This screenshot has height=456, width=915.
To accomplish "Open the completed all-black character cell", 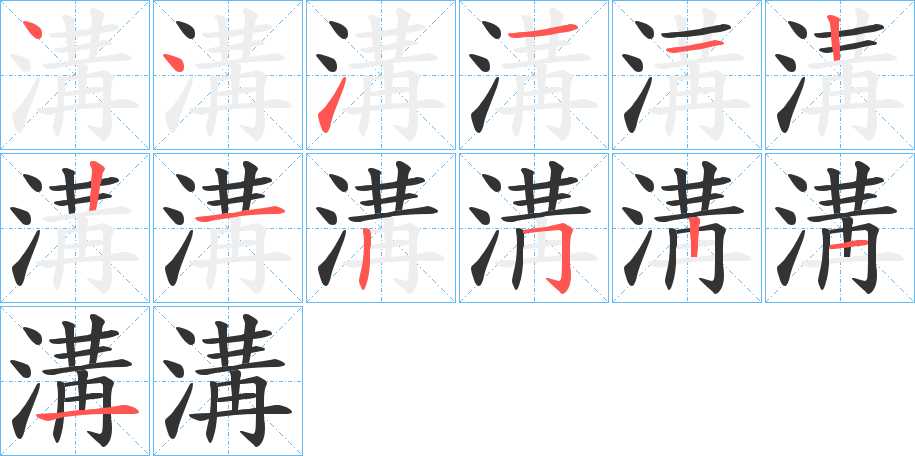I will 228,380.
